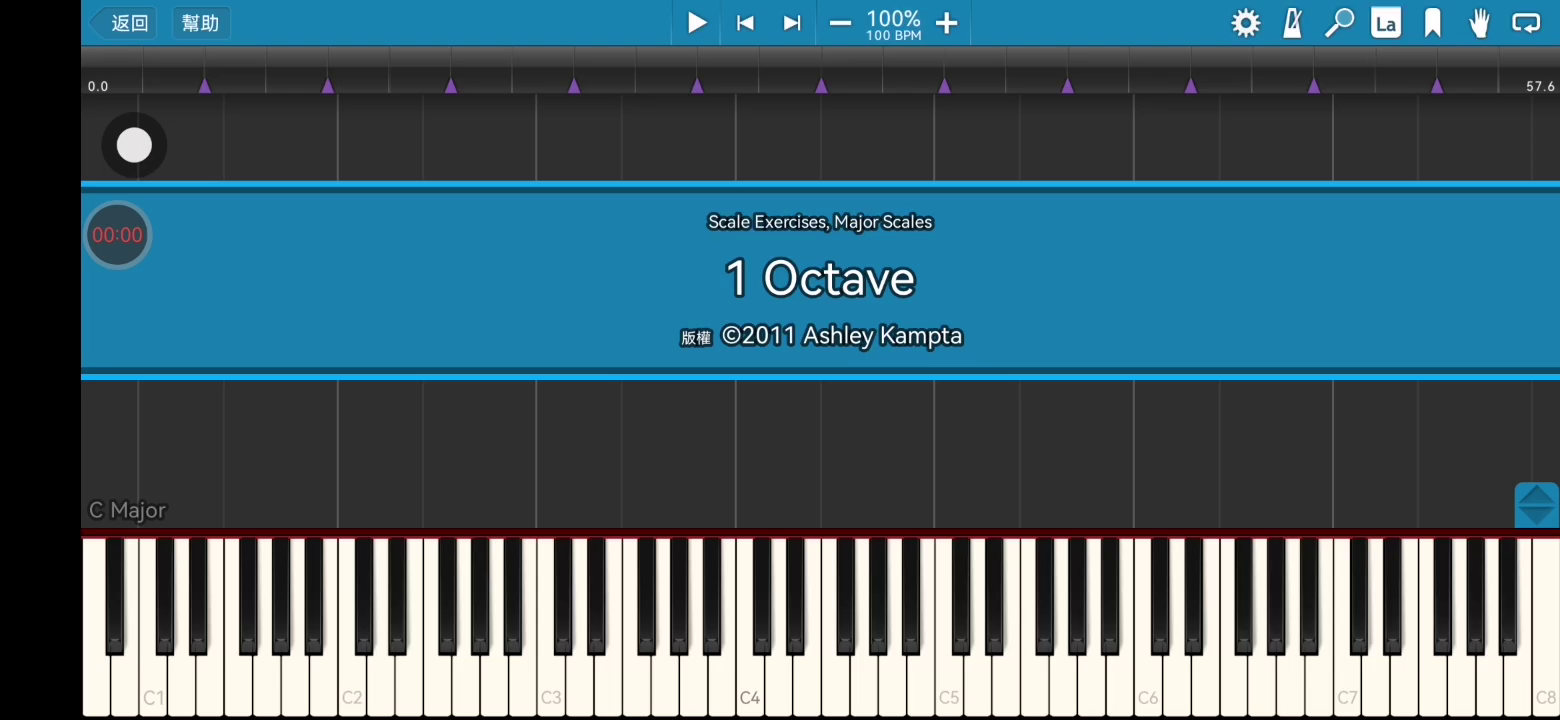Click the first purple timeline marker
This screenshot has height=720, width=1560.
pos(205,86)
